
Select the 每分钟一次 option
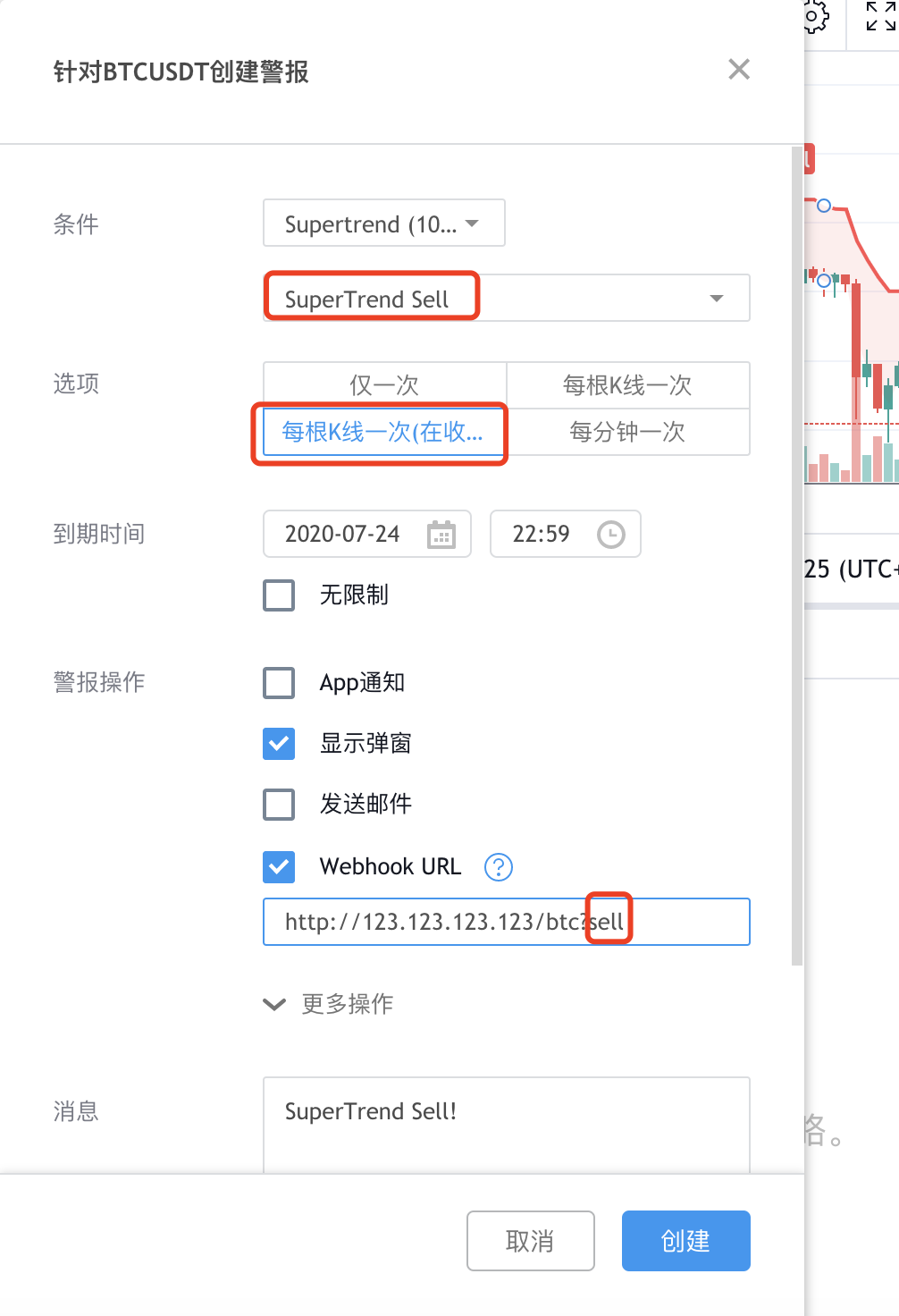pos(627,433)
